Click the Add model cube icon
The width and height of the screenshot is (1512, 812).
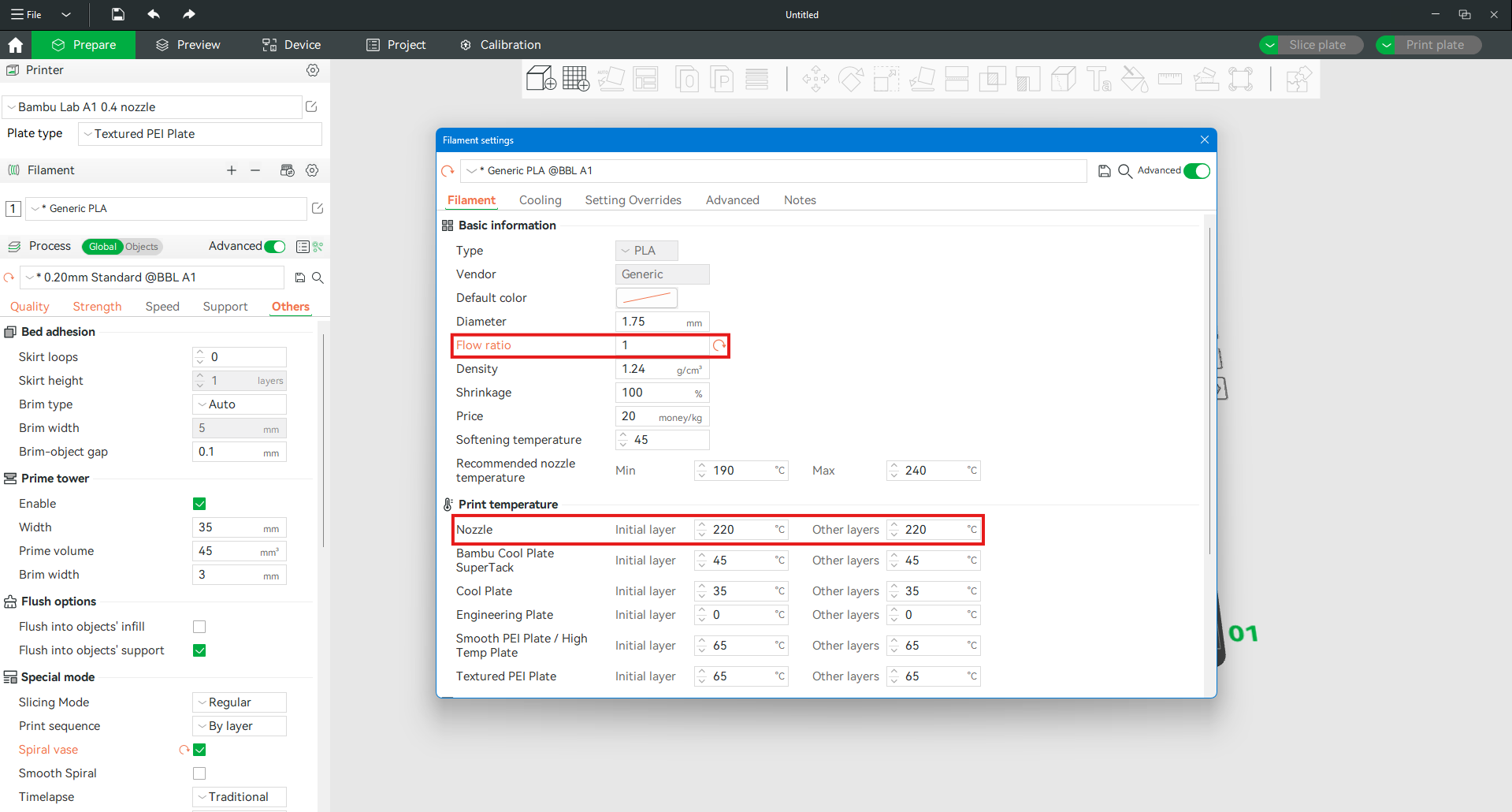(541, 79)
